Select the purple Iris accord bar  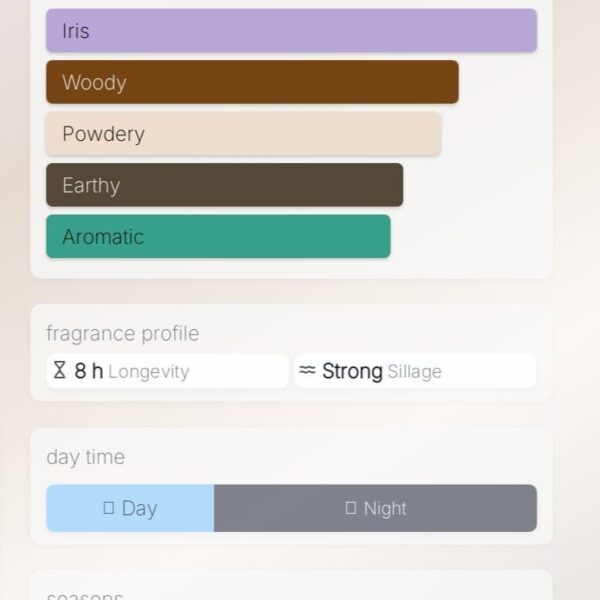coord(291,31)
